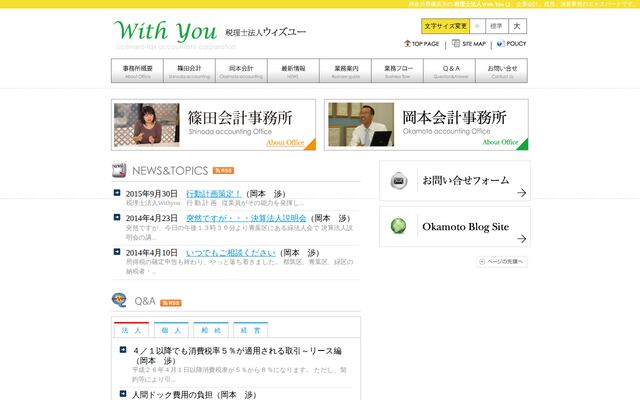The height and width of the screenshot is (400, 640).
Task: Click the SITE MAP icon
Action: click(456, 43)
